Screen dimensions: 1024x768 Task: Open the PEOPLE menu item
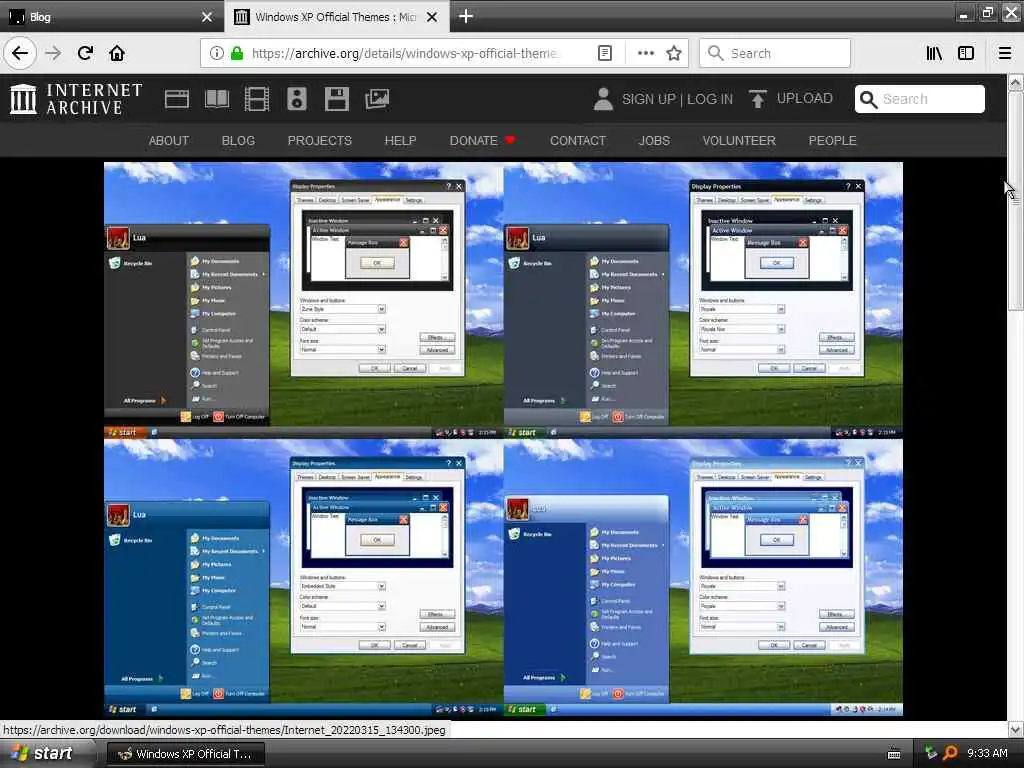point(833,140)
